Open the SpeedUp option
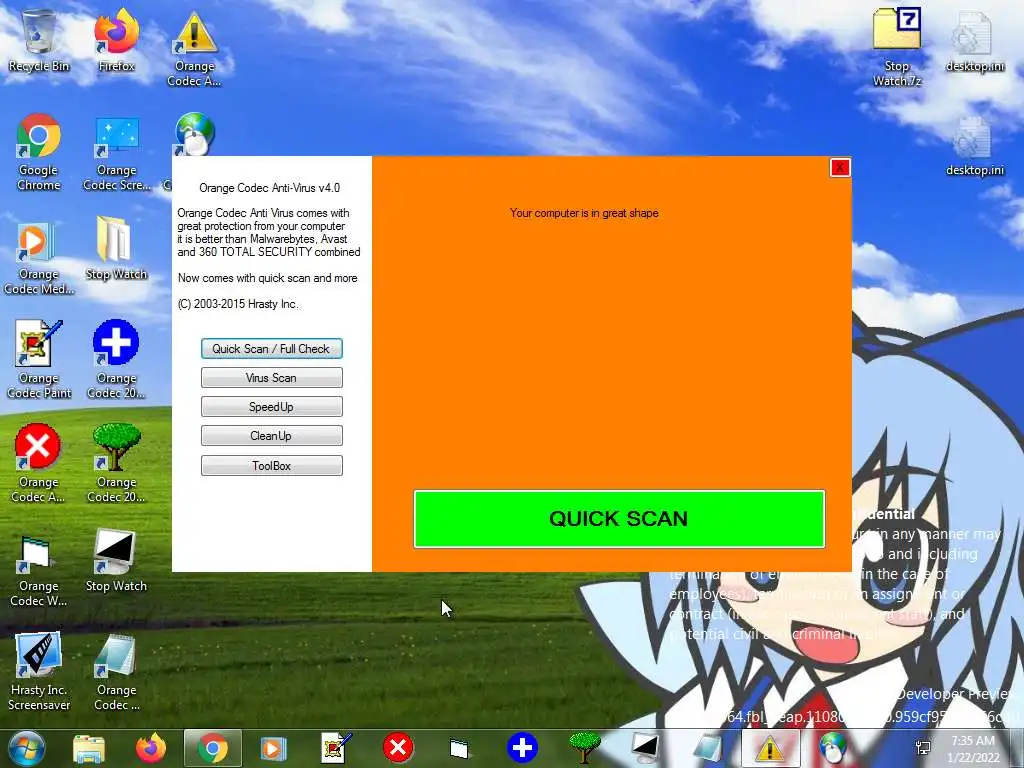 [272, 407]
